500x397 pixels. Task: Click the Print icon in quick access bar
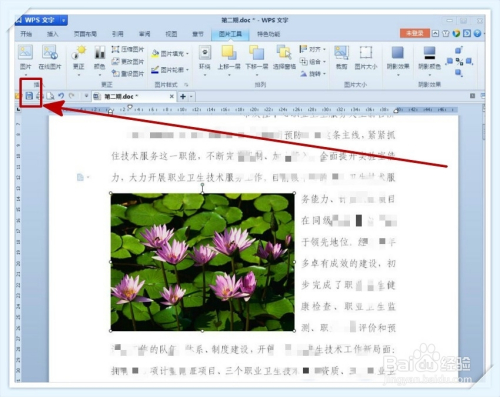tap(39, 96)
